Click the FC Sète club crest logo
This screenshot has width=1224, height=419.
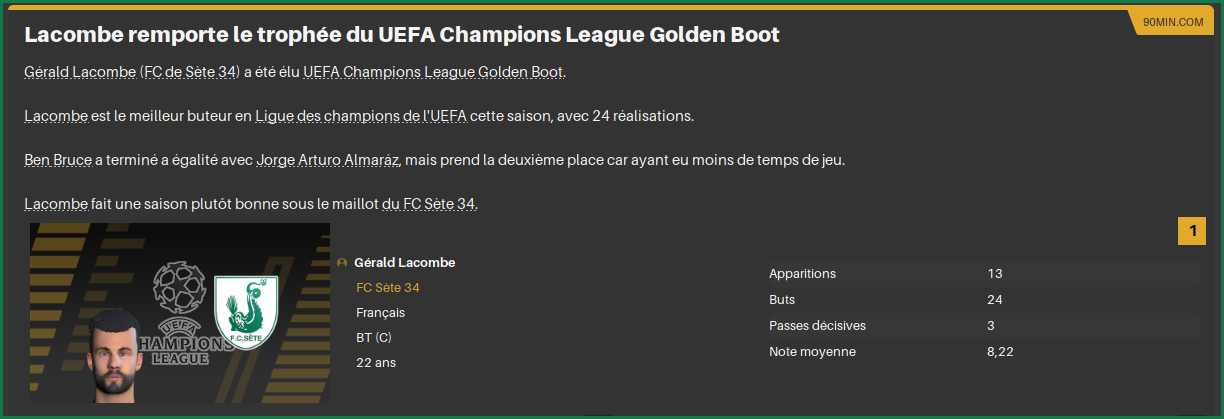tap(247, 306)
